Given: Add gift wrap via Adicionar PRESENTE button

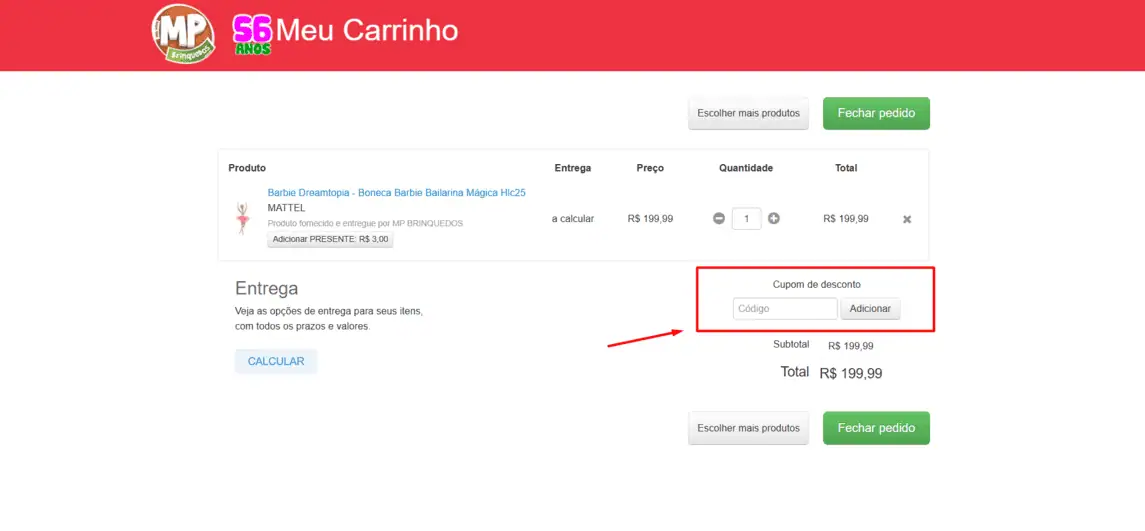Looking at the screenshot, I should tap(330, 239).
